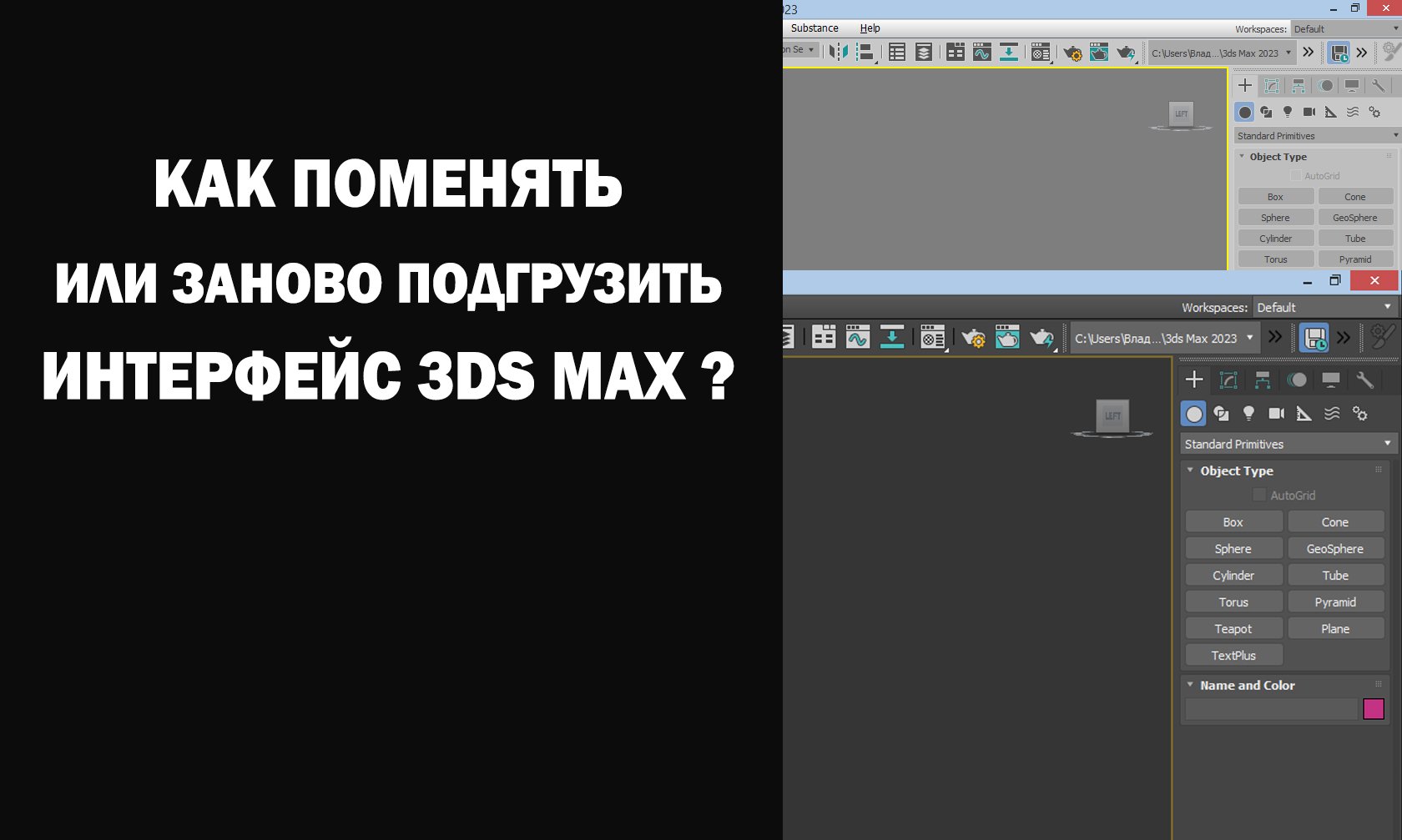Screen dimensions: 1402x840
Task: Click the Torus button in the dark window
Action: [x=1233, y=602]
